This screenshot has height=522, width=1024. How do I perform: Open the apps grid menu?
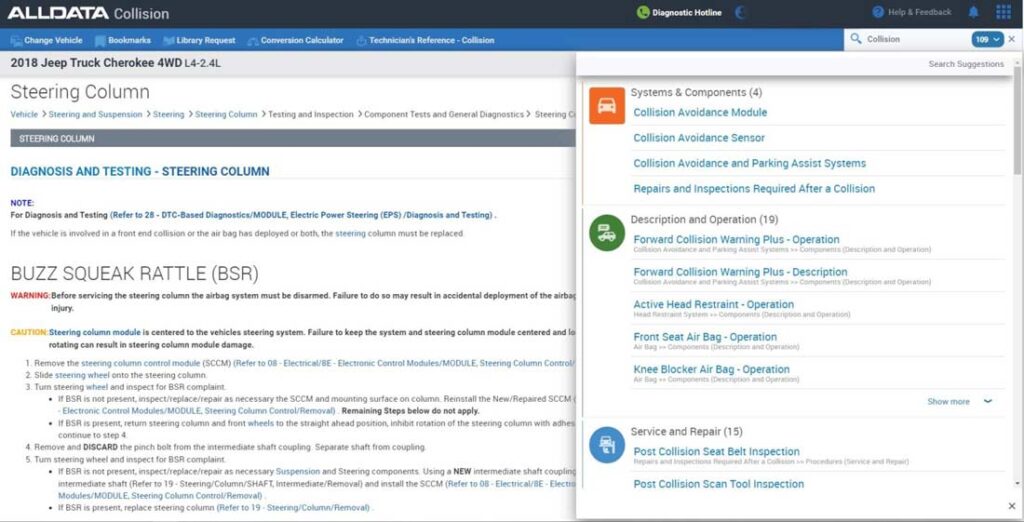(1003, 13)
